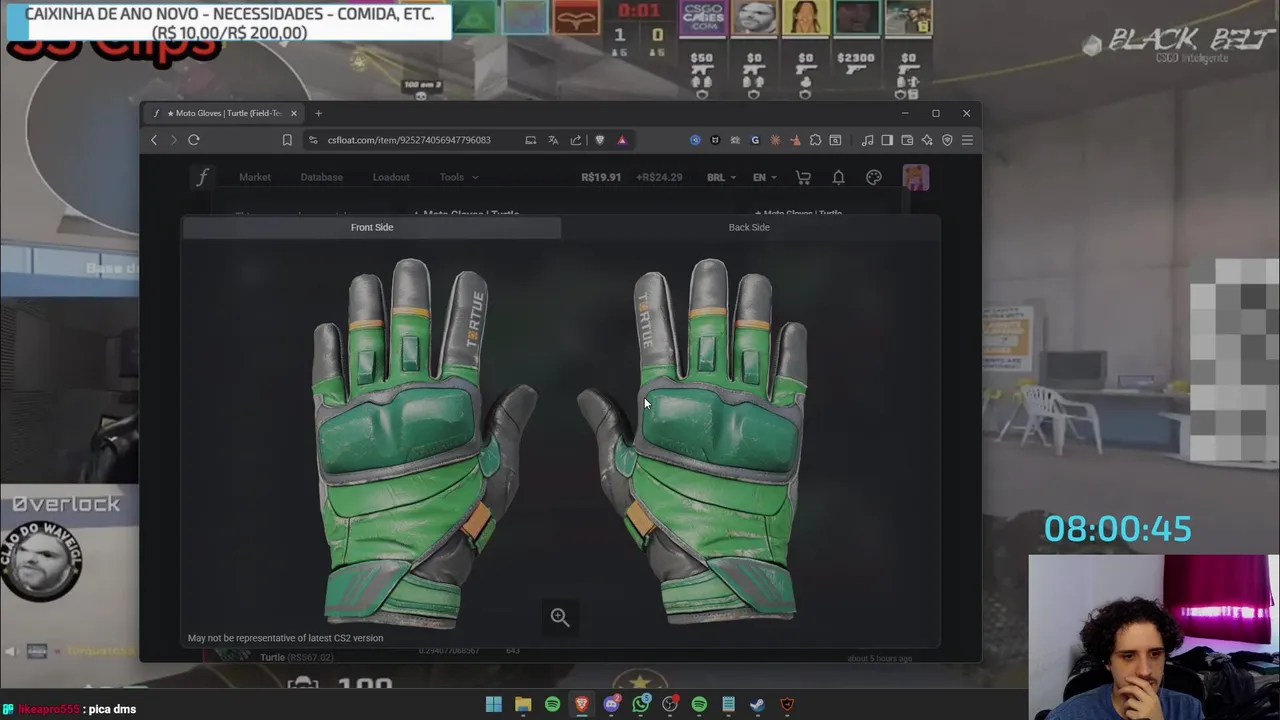The width and height of the screenshot is (1280, 720).
Task: Open a new browser tab
Action: pyautogui.click(x=318, y=113)
